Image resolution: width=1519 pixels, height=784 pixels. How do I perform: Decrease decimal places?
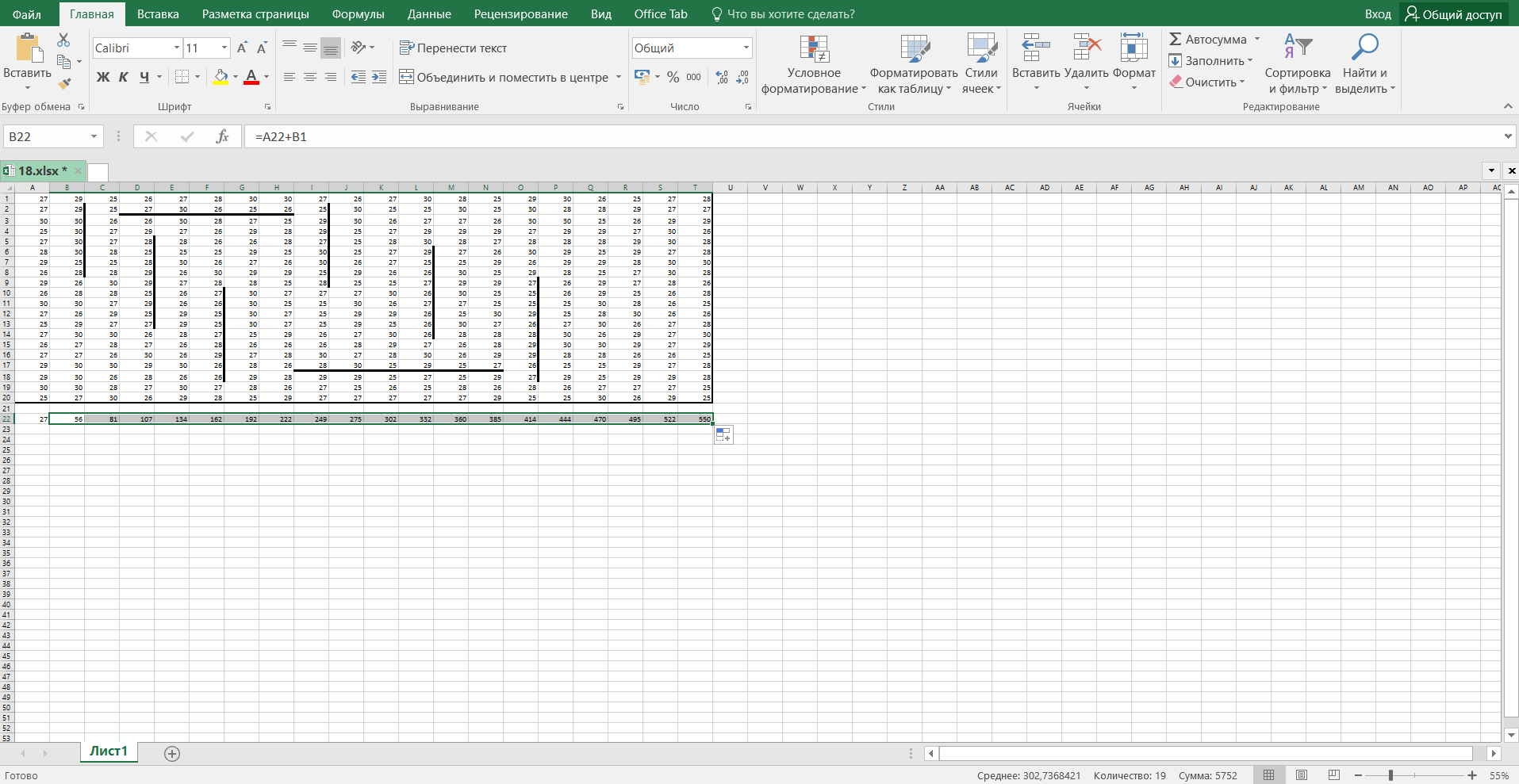click(x=742, y=77)
